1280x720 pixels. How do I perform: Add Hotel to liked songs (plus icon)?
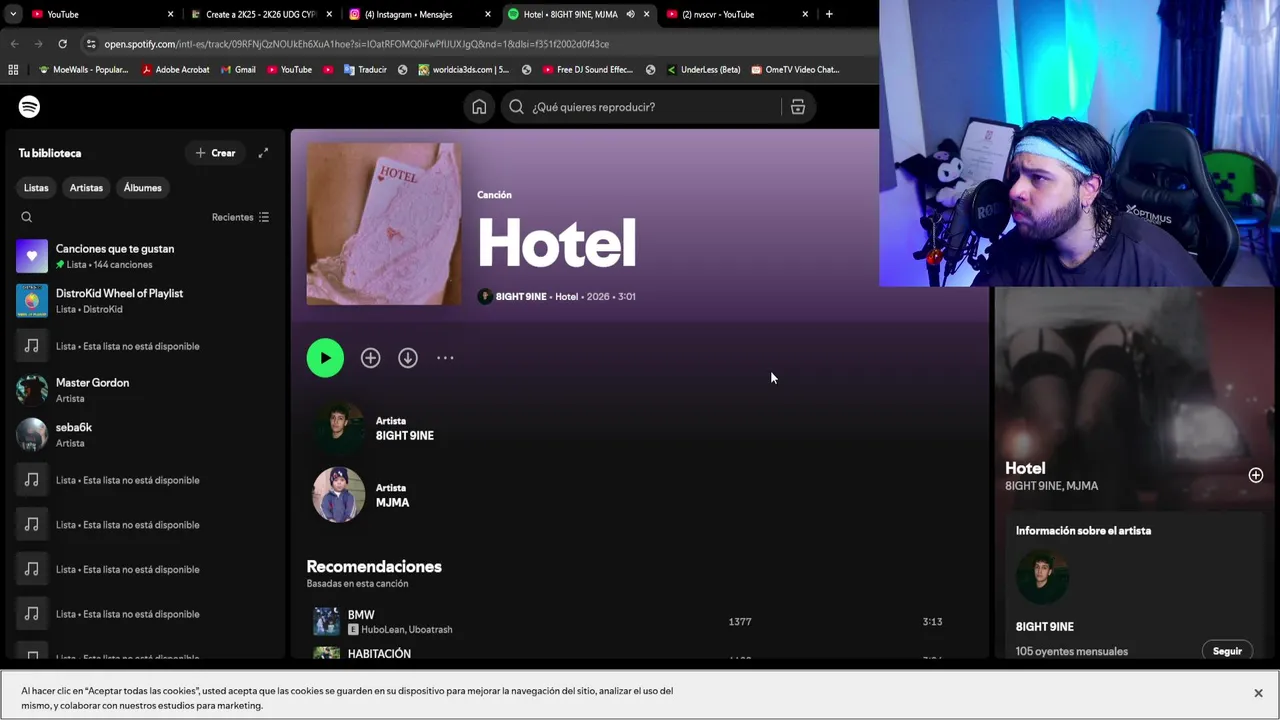(371, 358)
